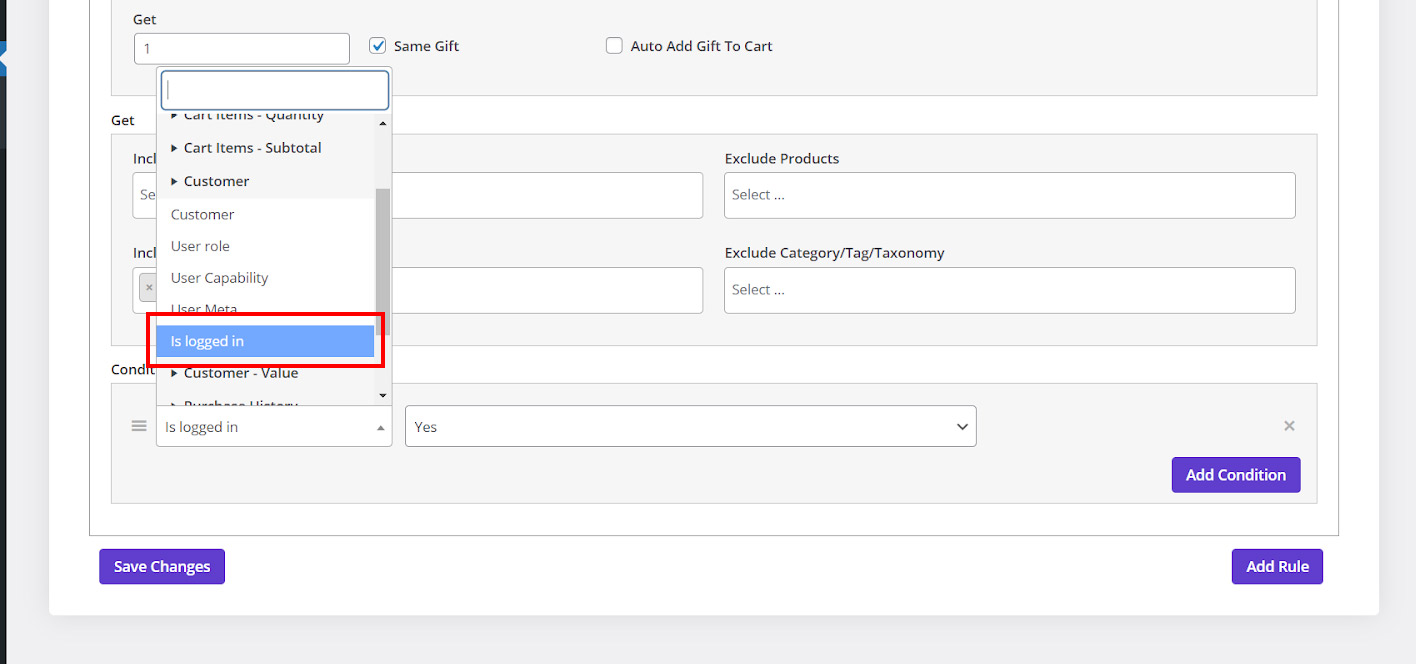Expand the Cart Items - Subtotal group
Image resolution: width=1416 pixels, height=664 pixels.
[252, 148]
